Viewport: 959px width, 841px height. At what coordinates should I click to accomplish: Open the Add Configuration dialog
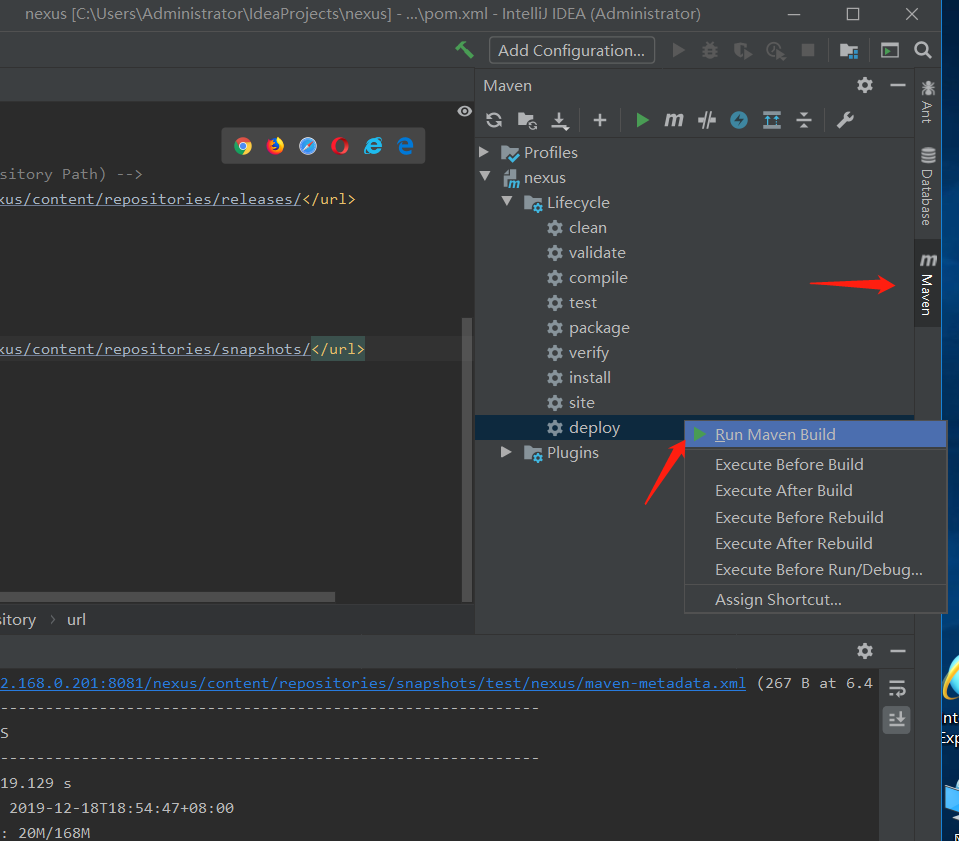571,50
